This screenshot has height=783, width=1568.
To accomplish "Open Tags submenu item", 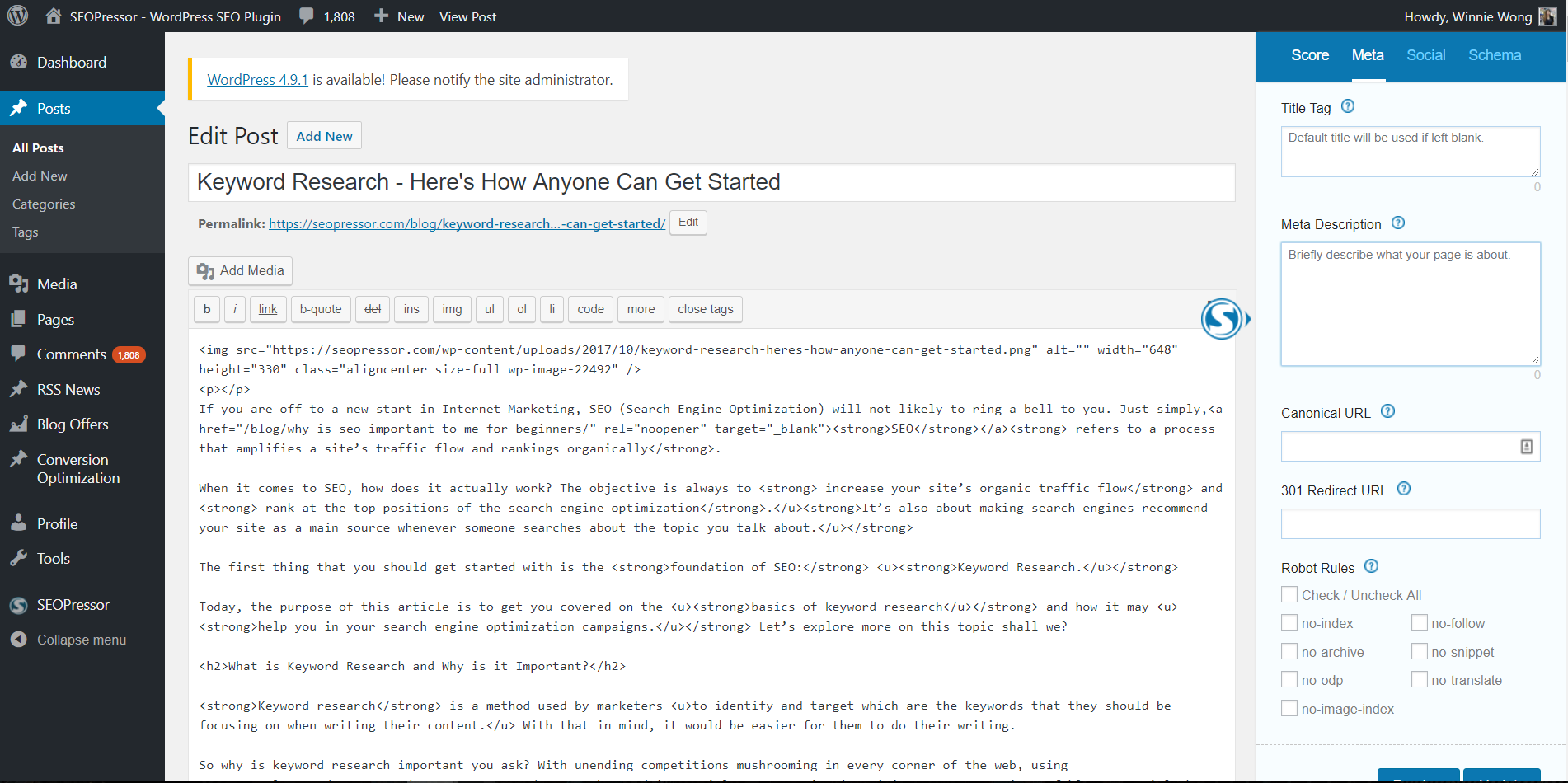I will [x=26, y=232].
